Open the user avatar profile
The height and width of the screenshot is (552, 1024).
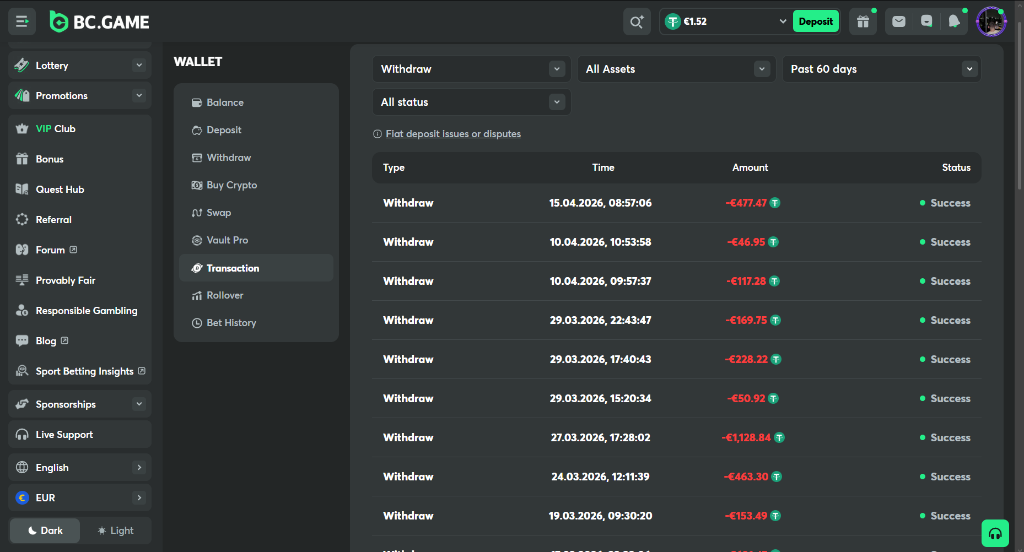[x=991, y=22]
